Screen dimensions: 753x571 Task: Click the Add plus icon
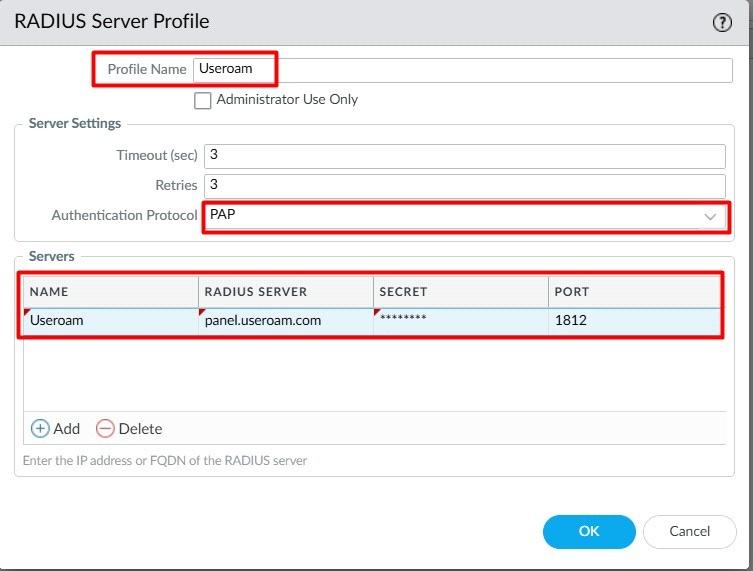40,428
